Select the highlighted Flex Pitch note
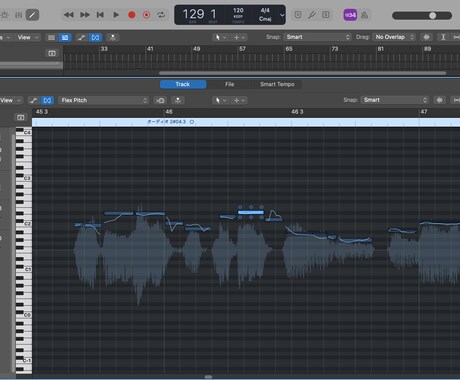Viewport: 460px width, 380px height. pos(251,212)
